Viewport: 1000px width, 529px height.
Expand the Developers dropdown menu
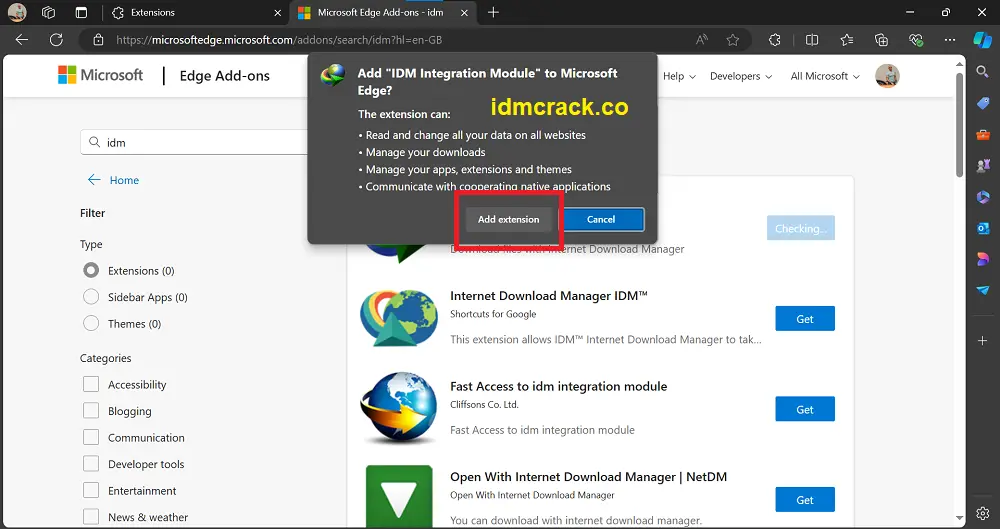pos(741,76)
